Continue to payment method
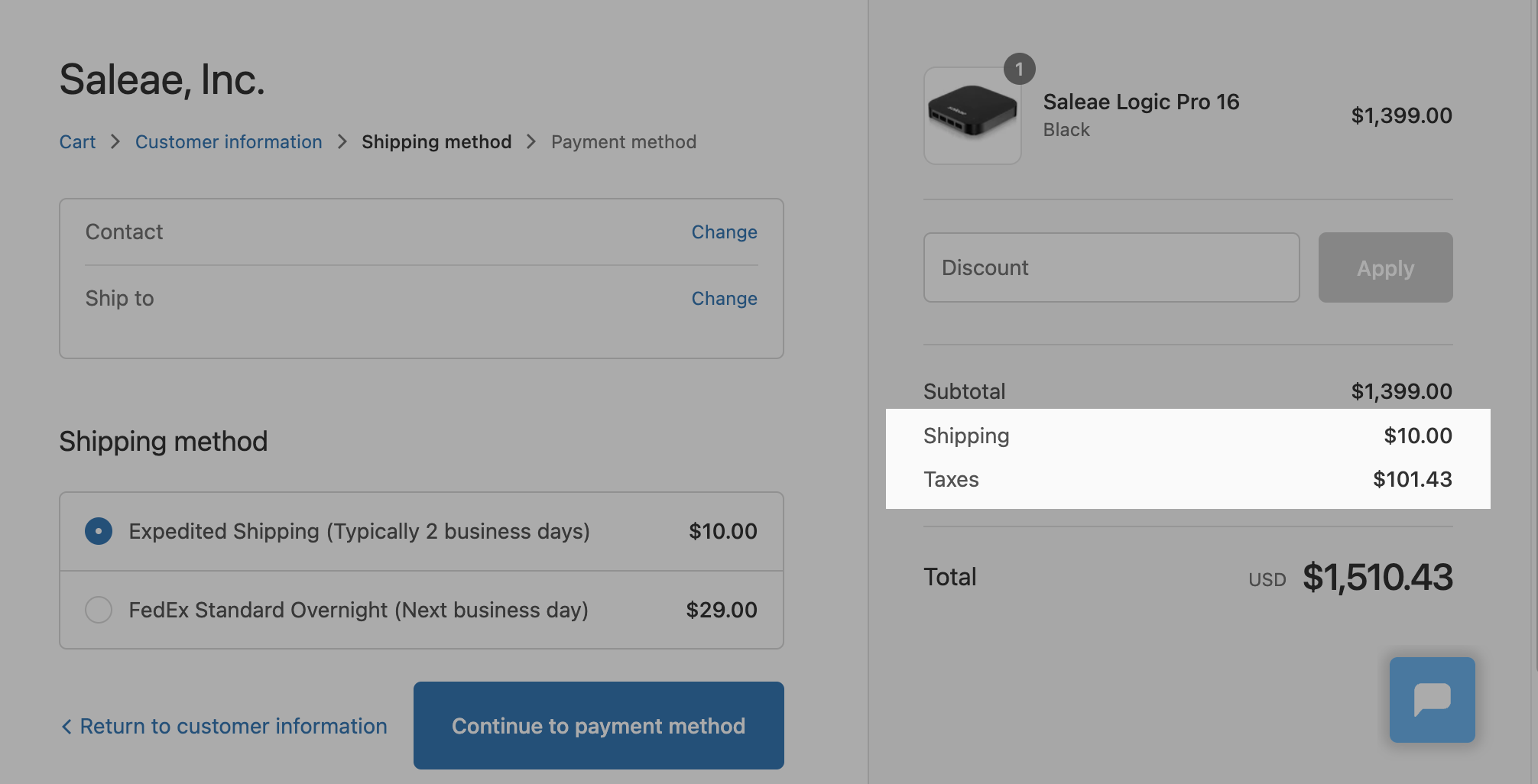Image resolution: width=1538 pixels, height=784 pixels. (x=599, y=726)
